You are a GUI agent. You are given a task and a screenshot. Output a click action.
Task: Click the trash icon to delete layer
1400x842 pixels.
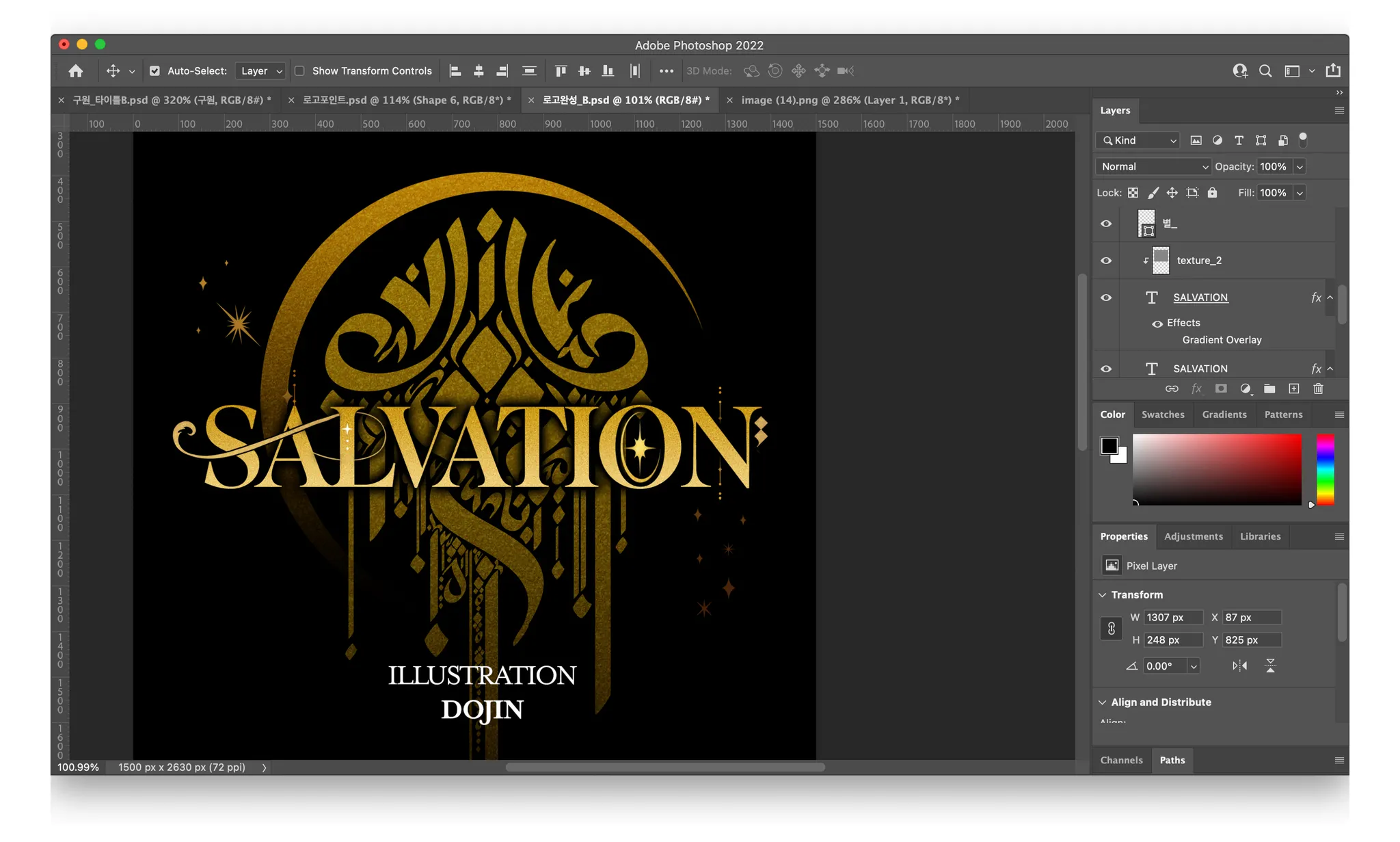[1318, 389]
